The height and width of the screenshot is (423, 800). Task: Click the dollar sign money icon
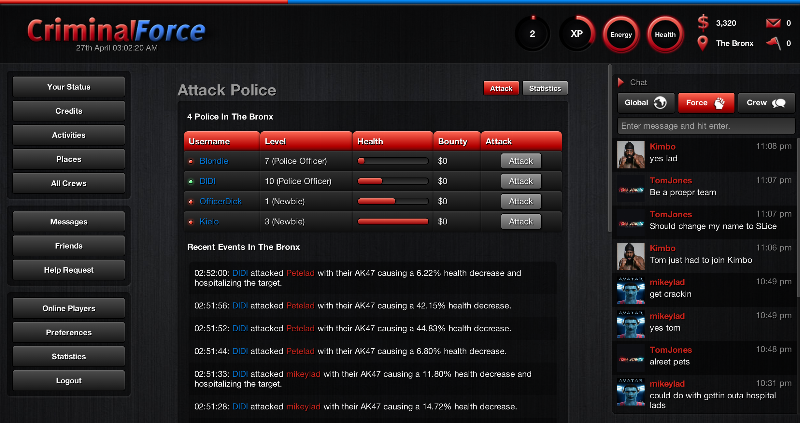703,22
